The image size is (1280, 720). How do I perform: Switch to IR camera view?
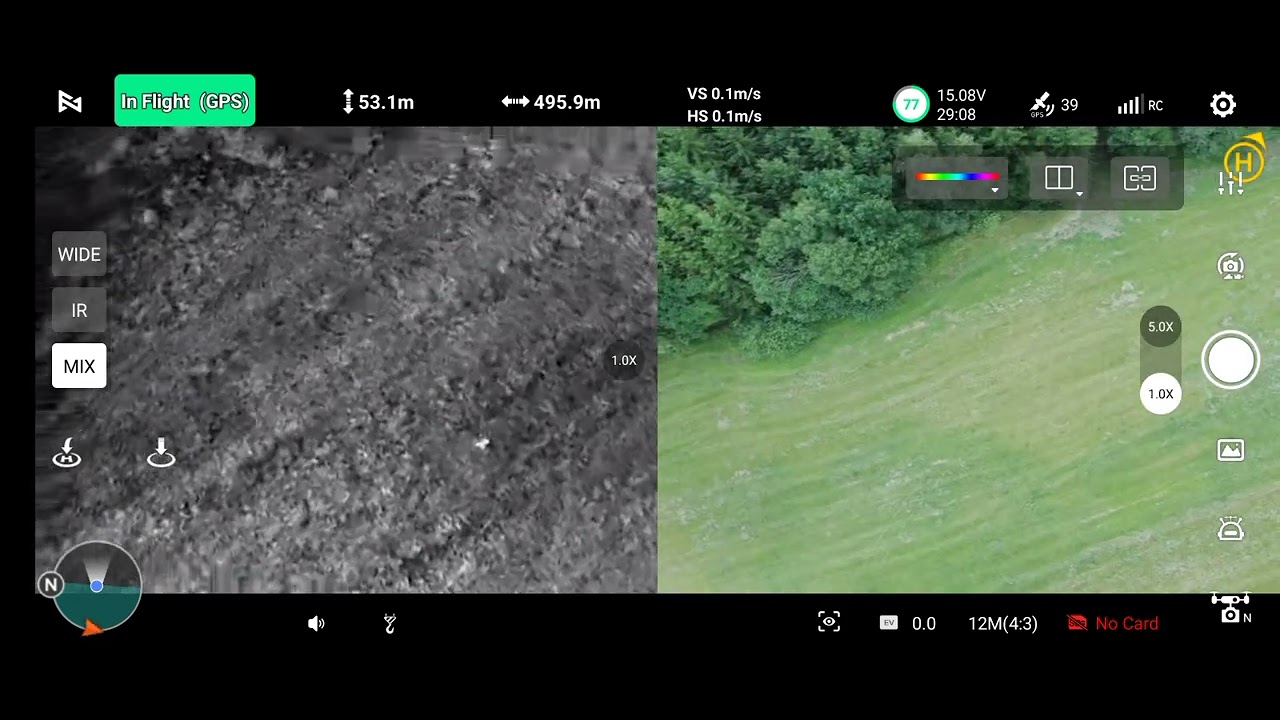click(79, 310)
